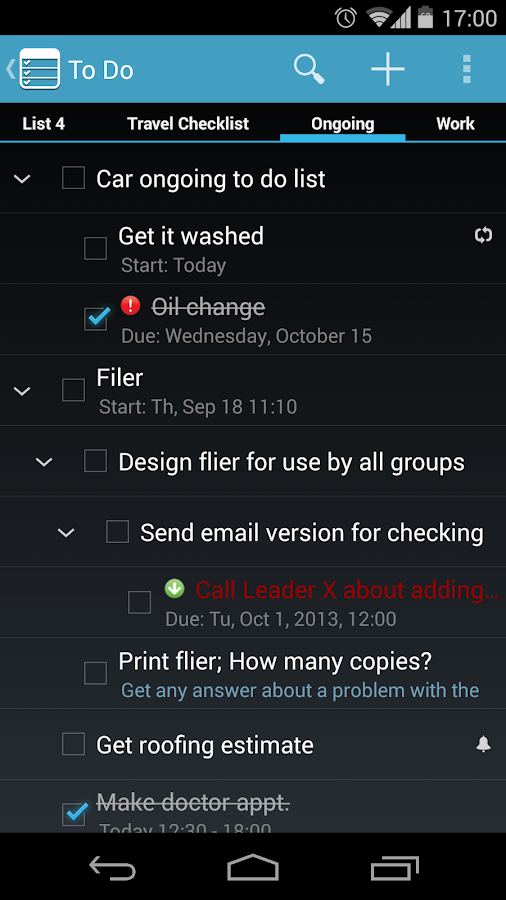Collapse the Filer task group
This screenshot has width=506, height=900.
22,391
